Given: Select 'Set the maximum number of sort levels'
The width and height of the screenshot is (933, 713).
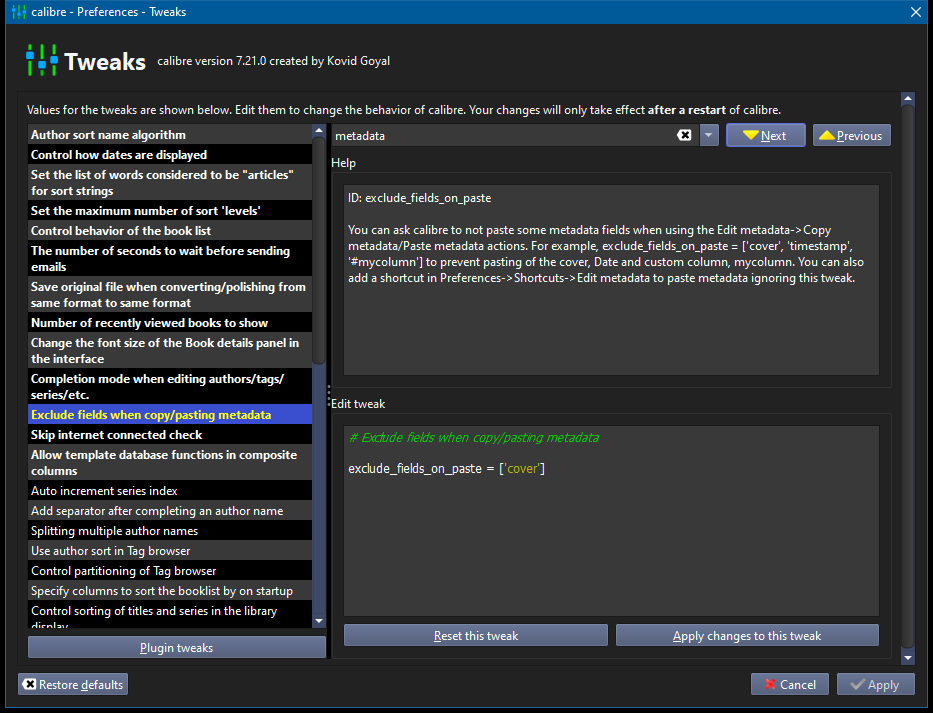Looking at the screenshot, I should [170, 211].
